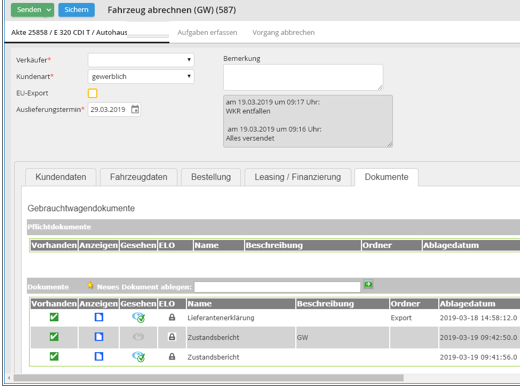This screenshot has height=389, width=520.
Task: Switch to the Fahrzeugdaten tab
Action: (139, 177)
